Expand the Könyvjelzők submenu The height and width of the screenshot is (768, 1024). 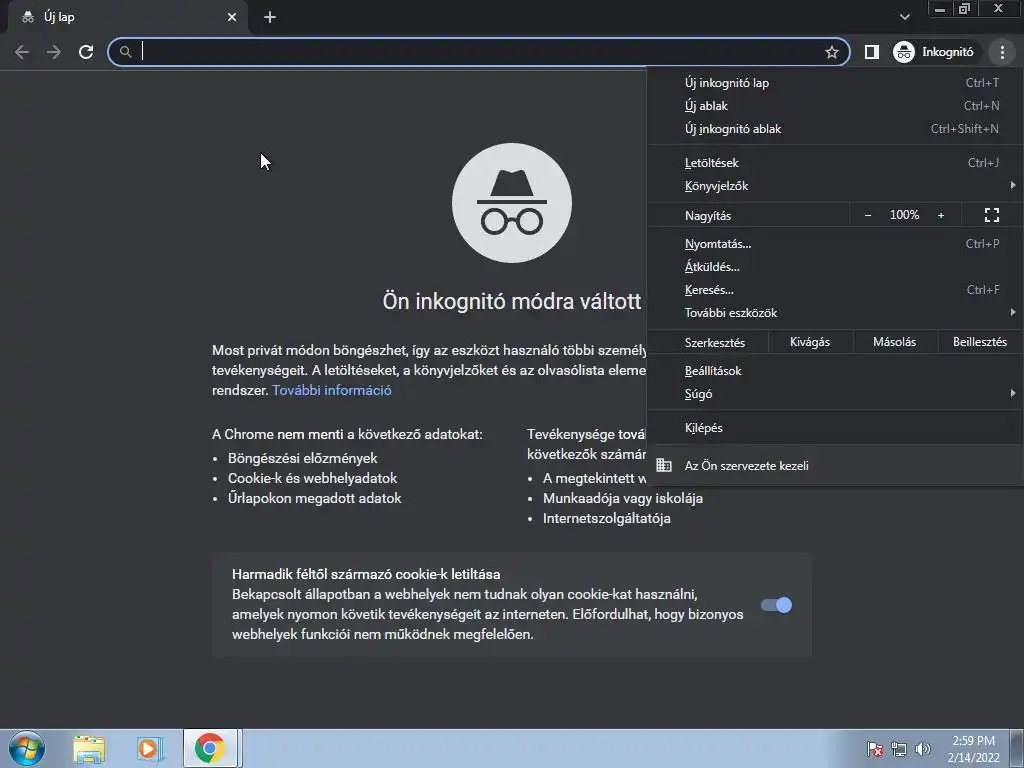tap(835, 186)
